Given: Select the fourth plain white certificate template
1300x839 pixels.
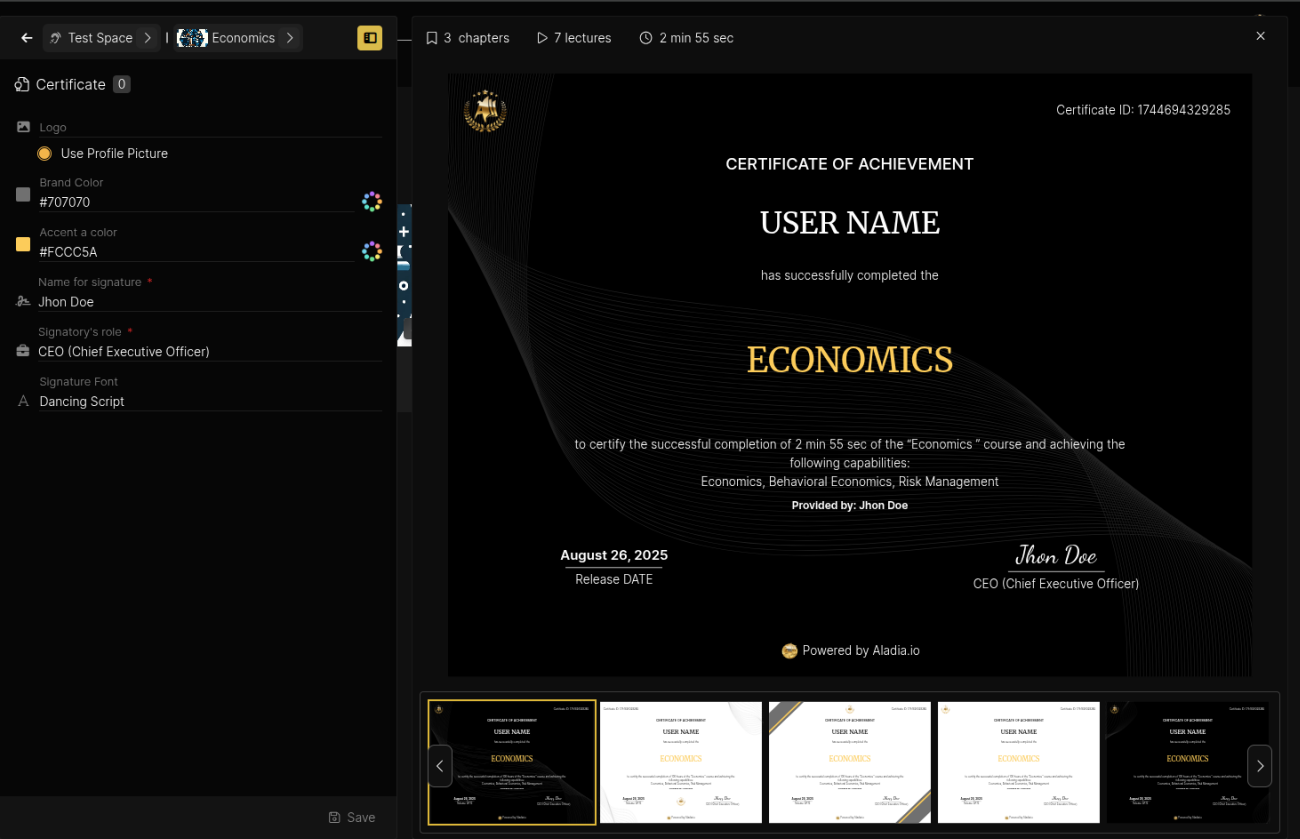Looking at the screenshot, I should point(1019,762).
